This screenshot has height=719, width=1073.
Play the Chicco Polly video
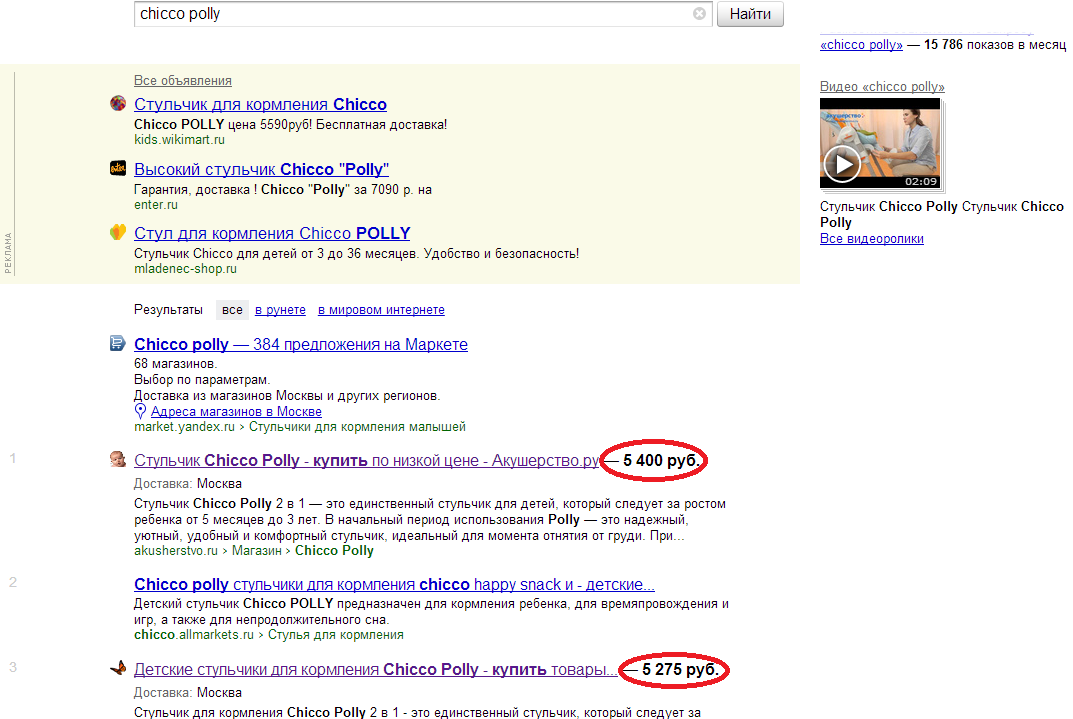point(841,164)
